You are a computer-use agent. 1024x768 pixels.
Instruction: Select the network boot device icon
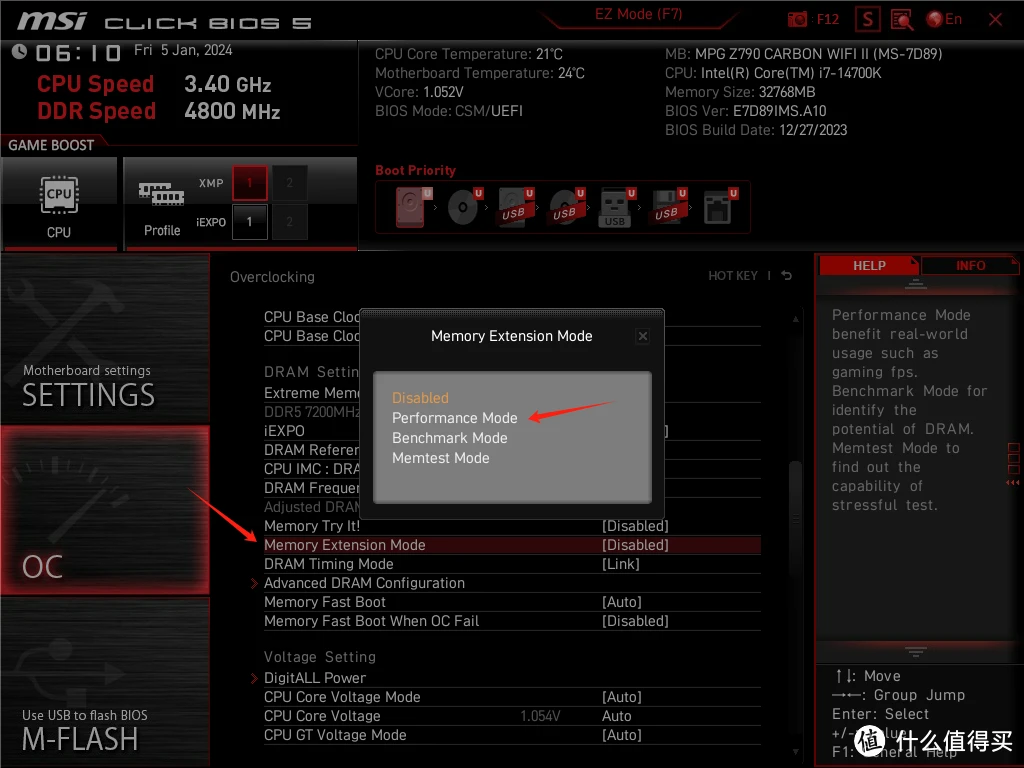coord(720,207)
